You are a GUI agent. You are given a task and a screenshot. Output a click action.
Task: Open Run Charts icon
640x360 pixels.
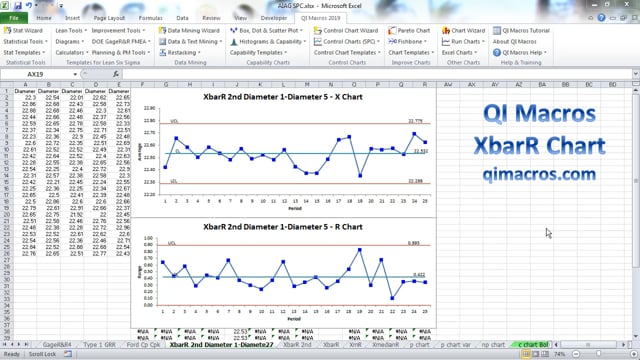[445, 42]
